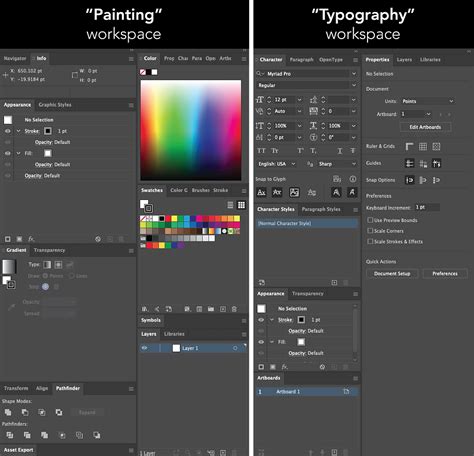
Task: Click the Superscript character icon
Action: (301, 151)
